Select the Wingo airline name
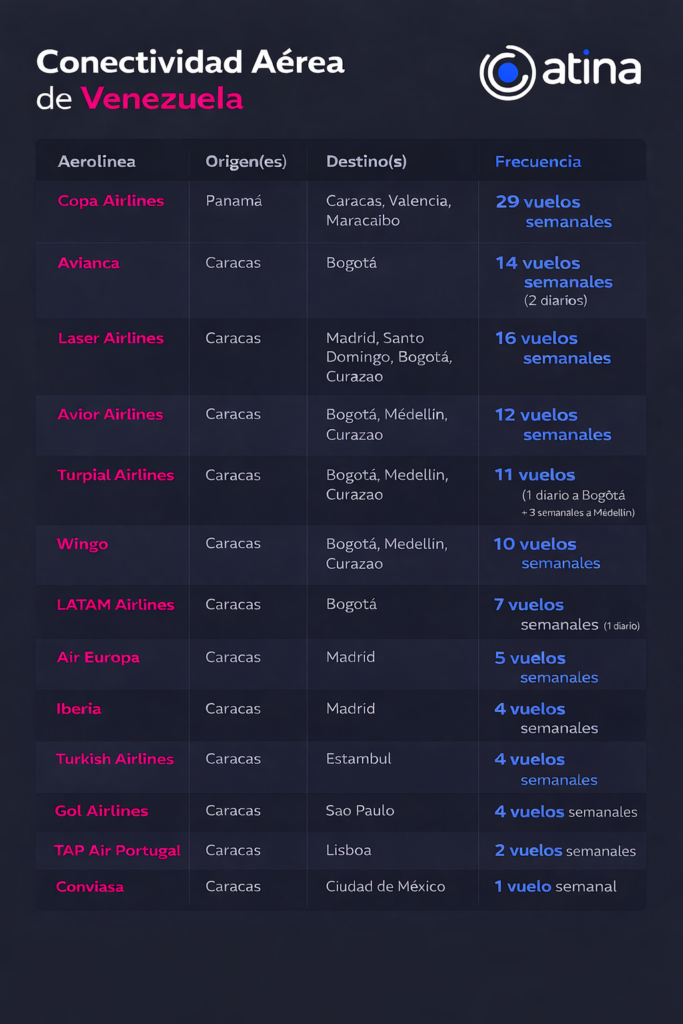Screen dimensions: 683x1024 pyautogui.click(x=83, y=544)
